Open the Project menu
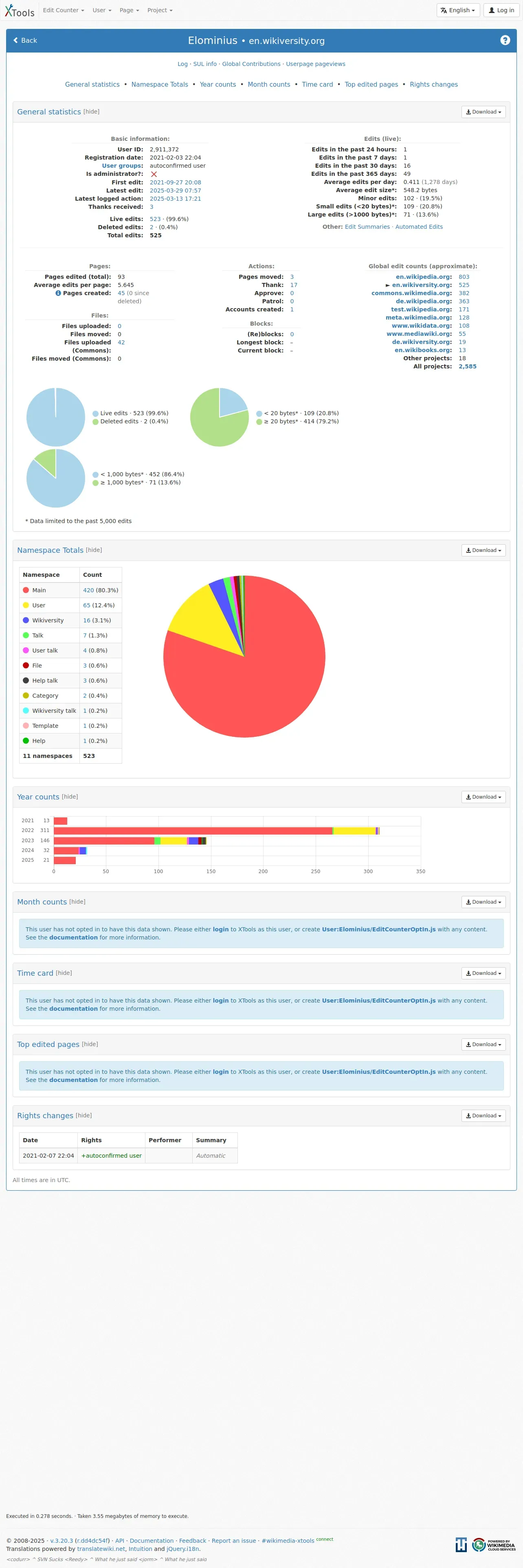523x1568 pixels. 160,10
